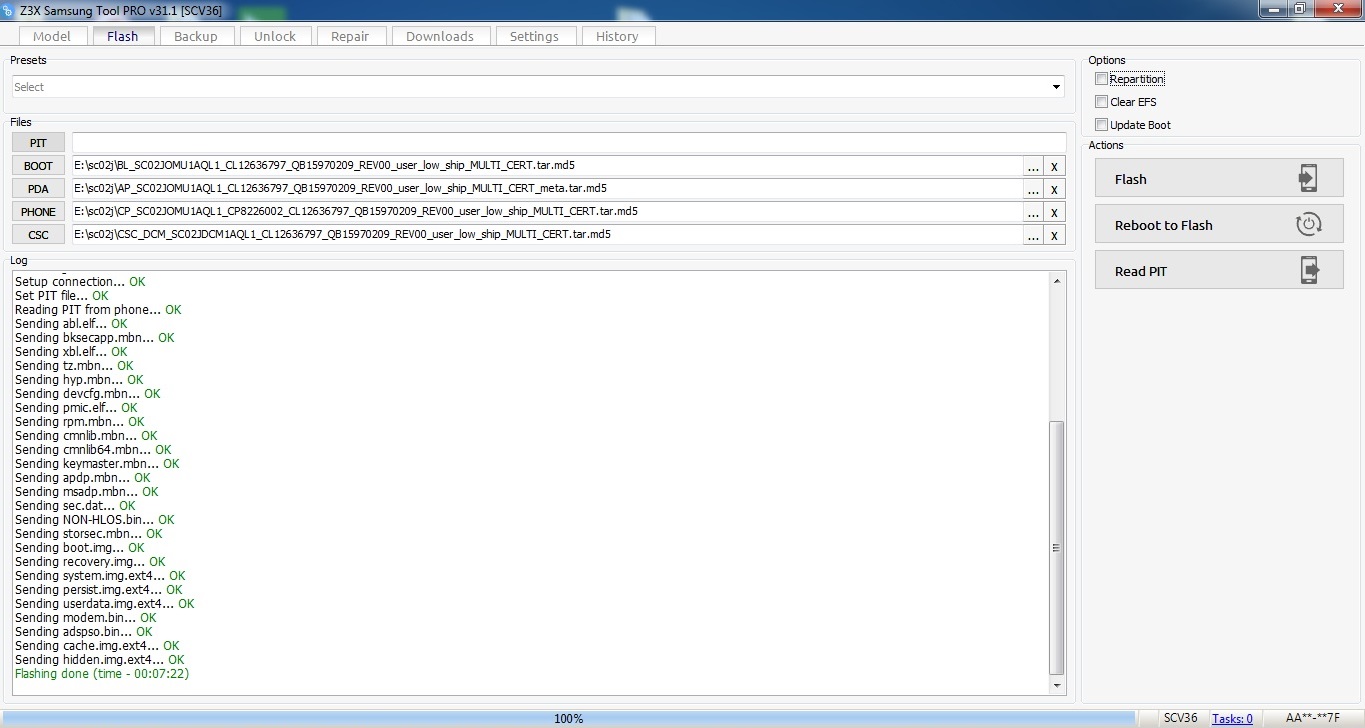View the History tab
The width and height of the screenshot is (1365, 728).
[617, 36]
